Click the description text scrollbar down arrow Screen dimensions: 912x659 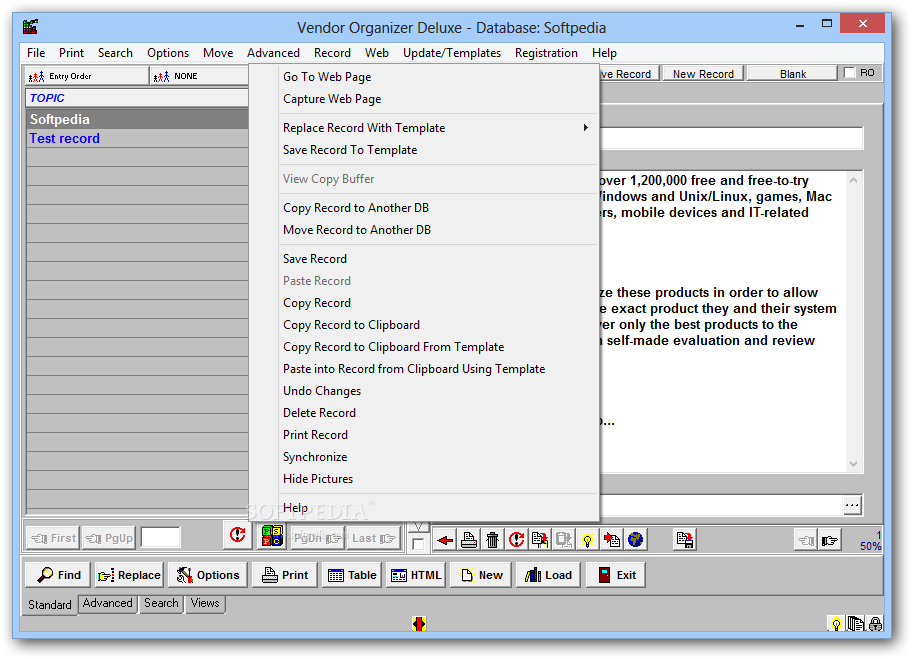(853, 464)
